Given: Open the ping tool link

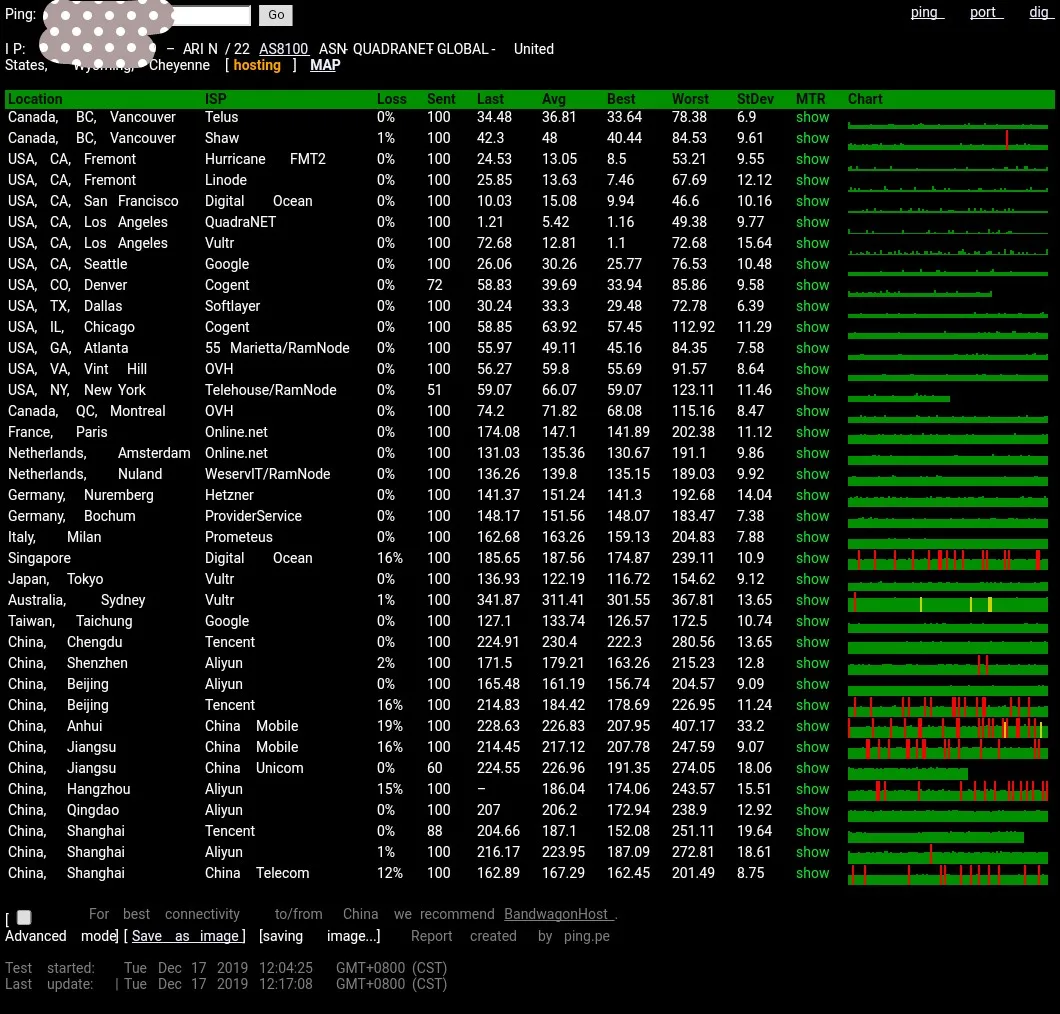Looking at the screenshot, I should [x=927, y=12].
